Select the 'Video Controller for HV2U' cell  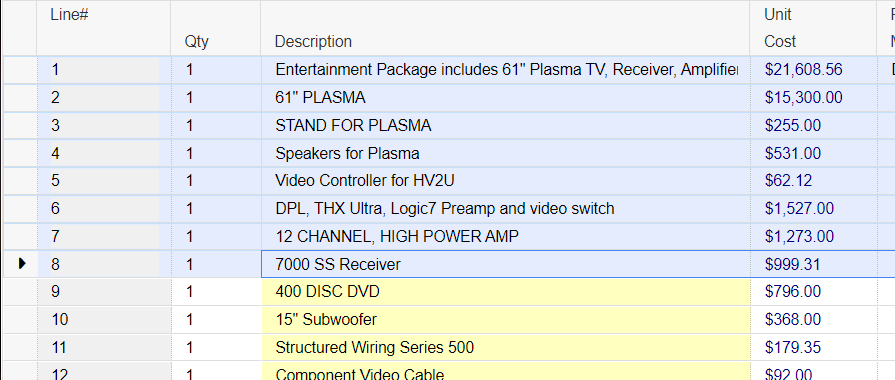(505, 181)
